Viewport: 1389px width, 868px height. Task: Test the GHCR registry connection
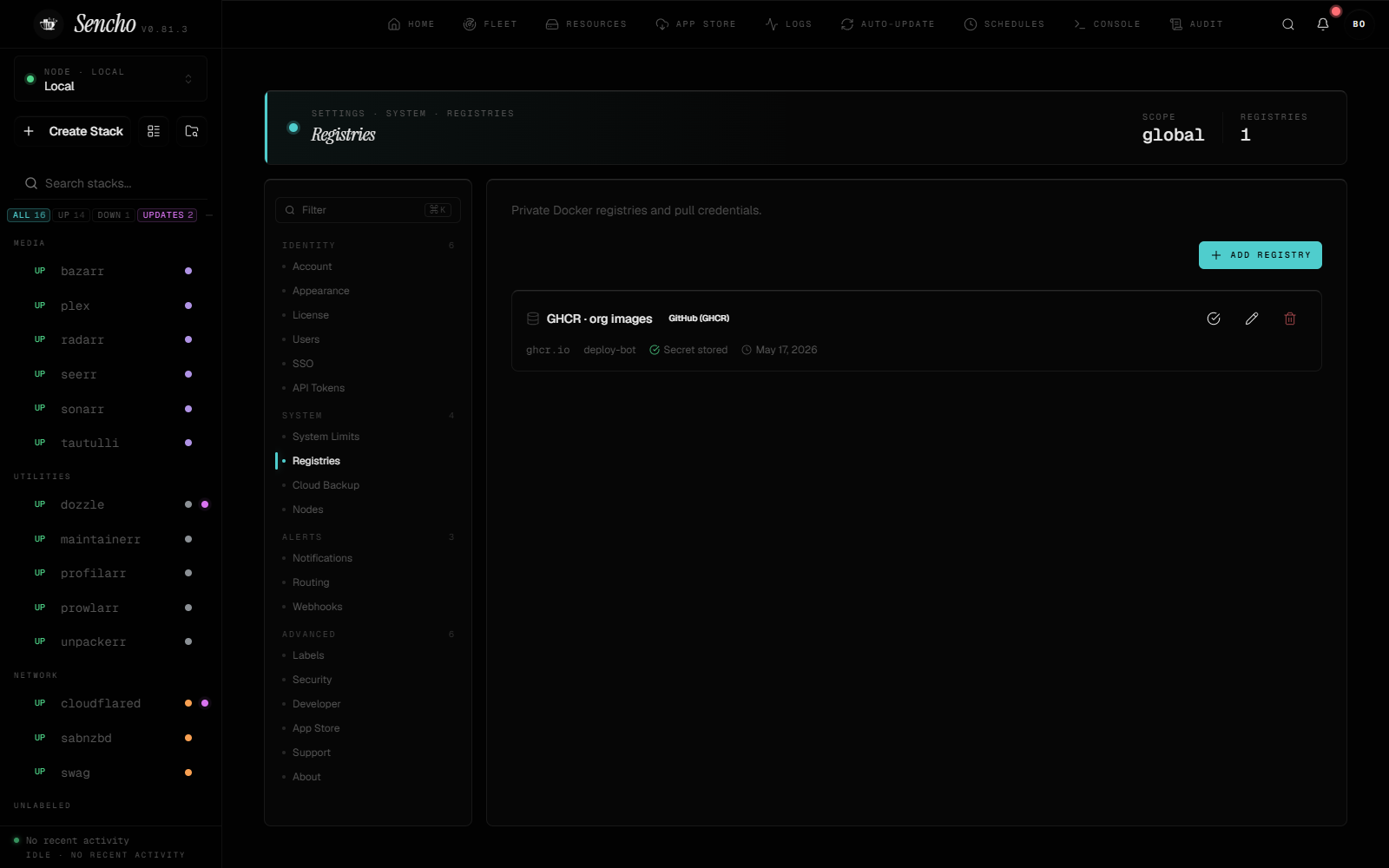pos(1214,319)
